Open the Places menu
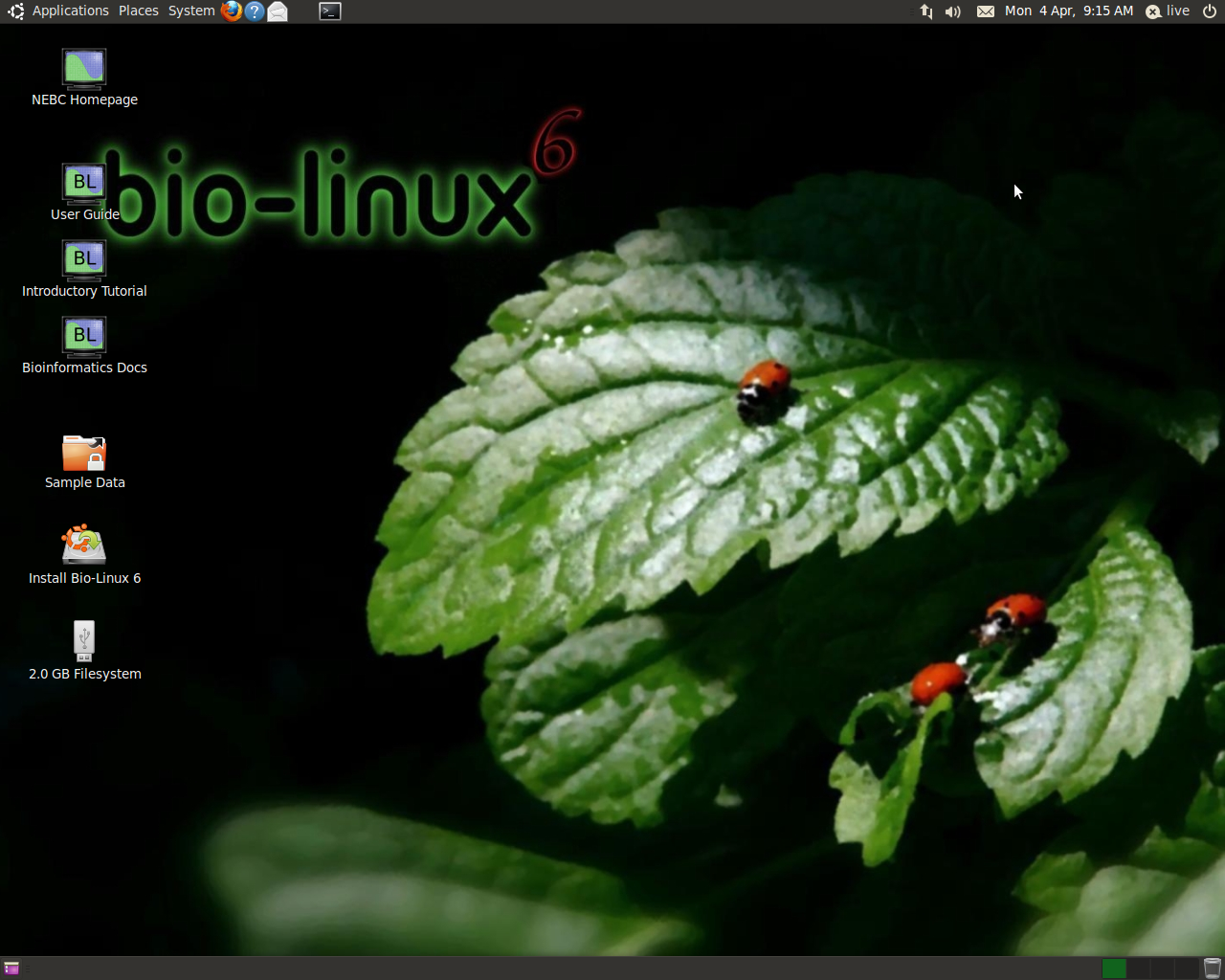 (138, 11)
